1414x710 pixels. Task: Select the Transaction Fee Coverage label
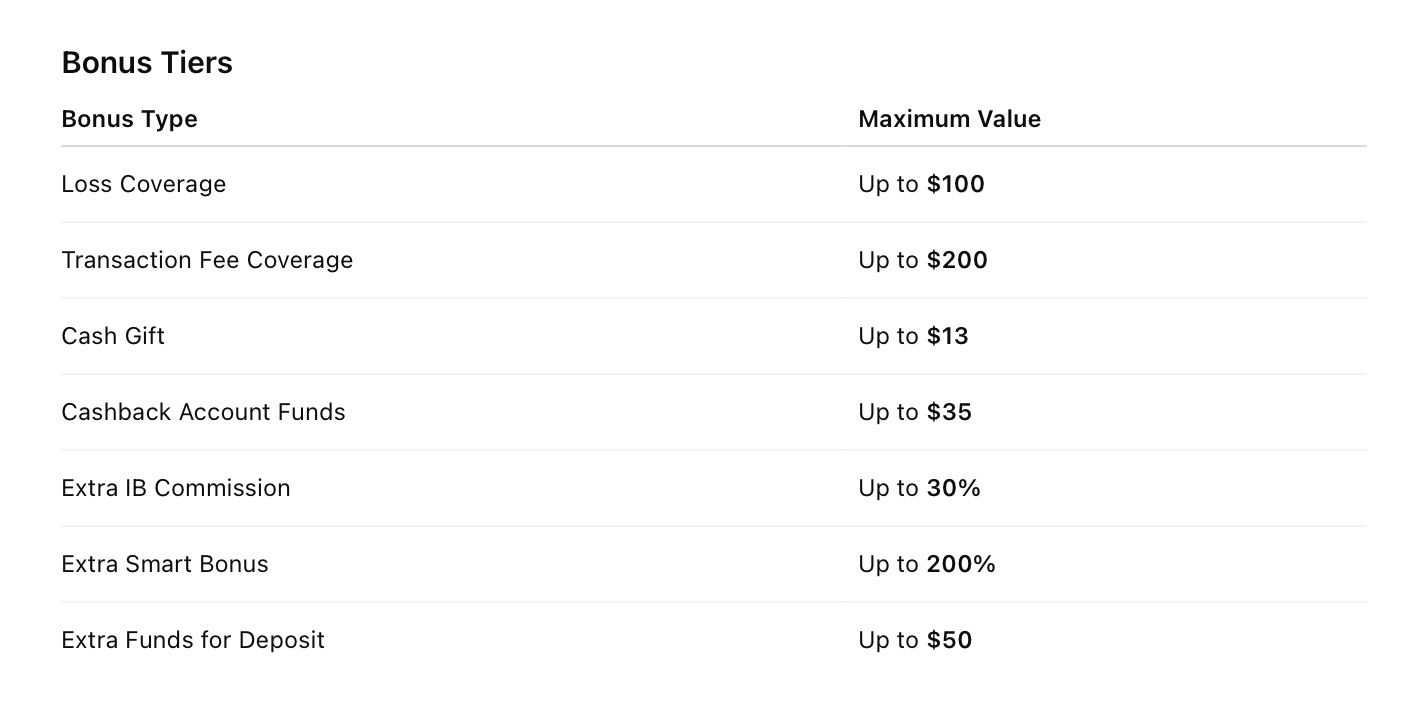(207, 260)
